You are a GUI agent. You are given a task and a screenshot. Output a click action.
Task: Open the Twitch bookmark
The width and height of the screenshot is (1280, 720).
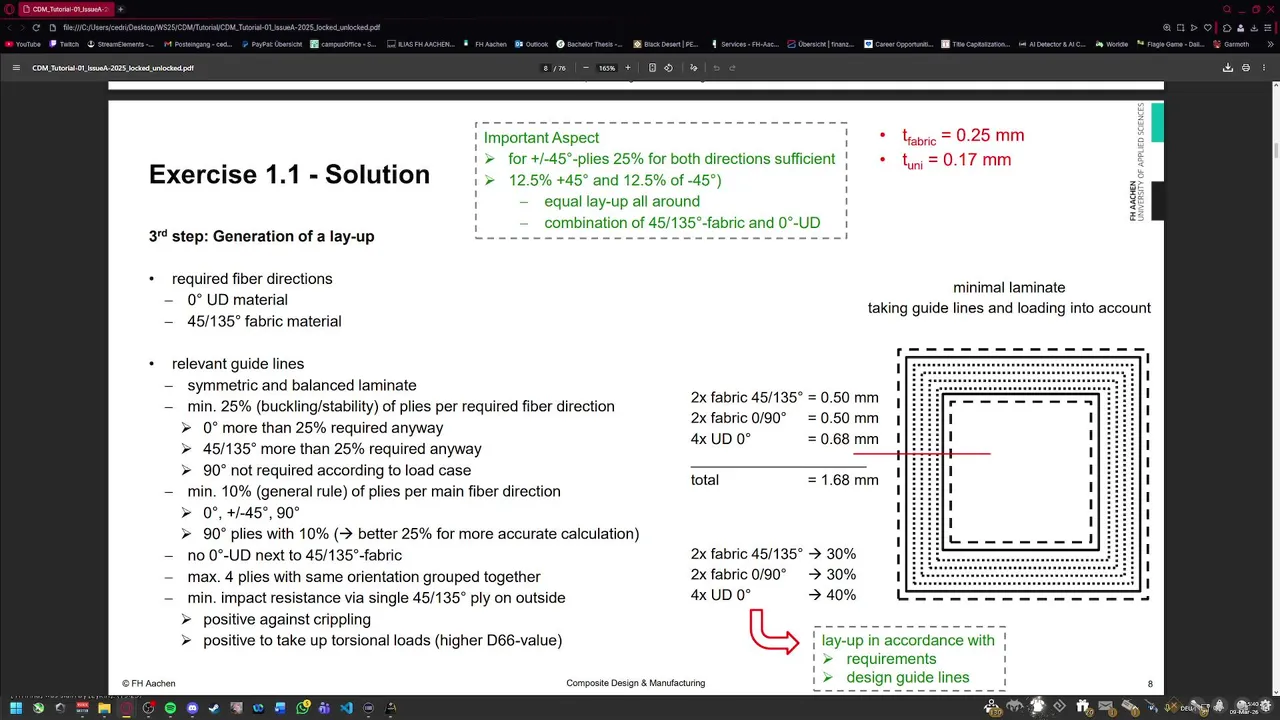tap(64, 44)
